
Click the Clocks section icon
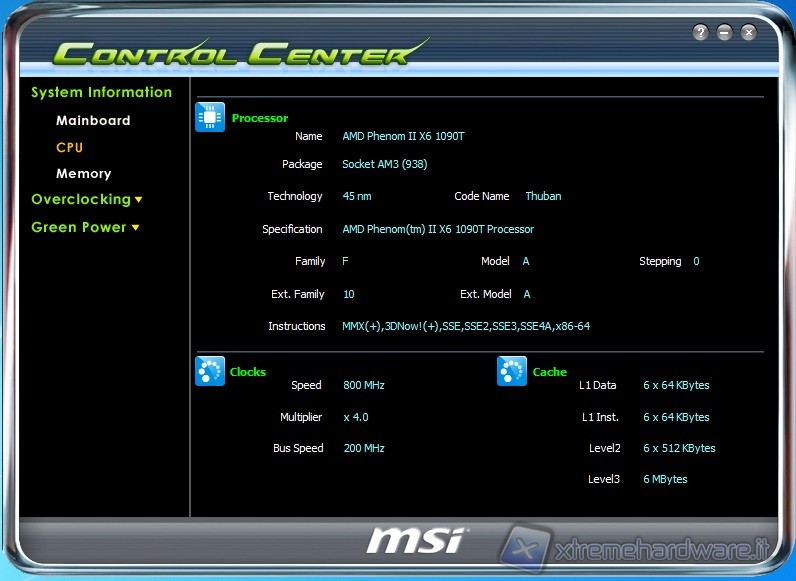tap(210, 371)
